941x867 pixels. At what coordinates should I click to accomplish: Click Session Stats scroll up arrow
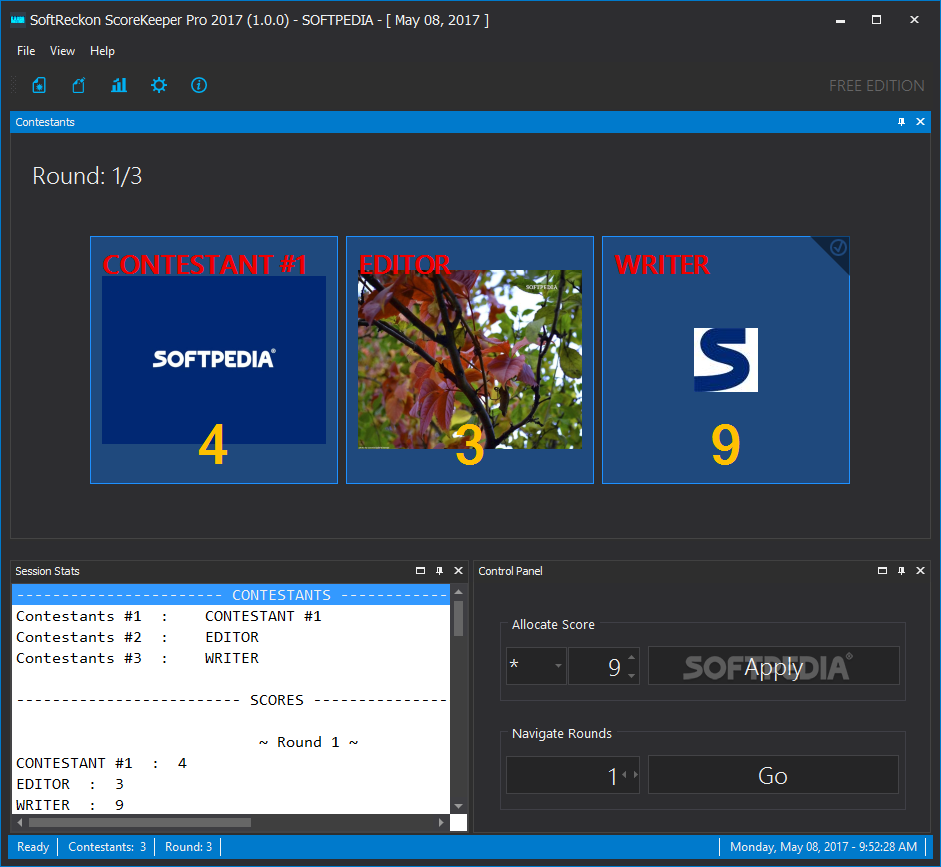pos(458,592)
